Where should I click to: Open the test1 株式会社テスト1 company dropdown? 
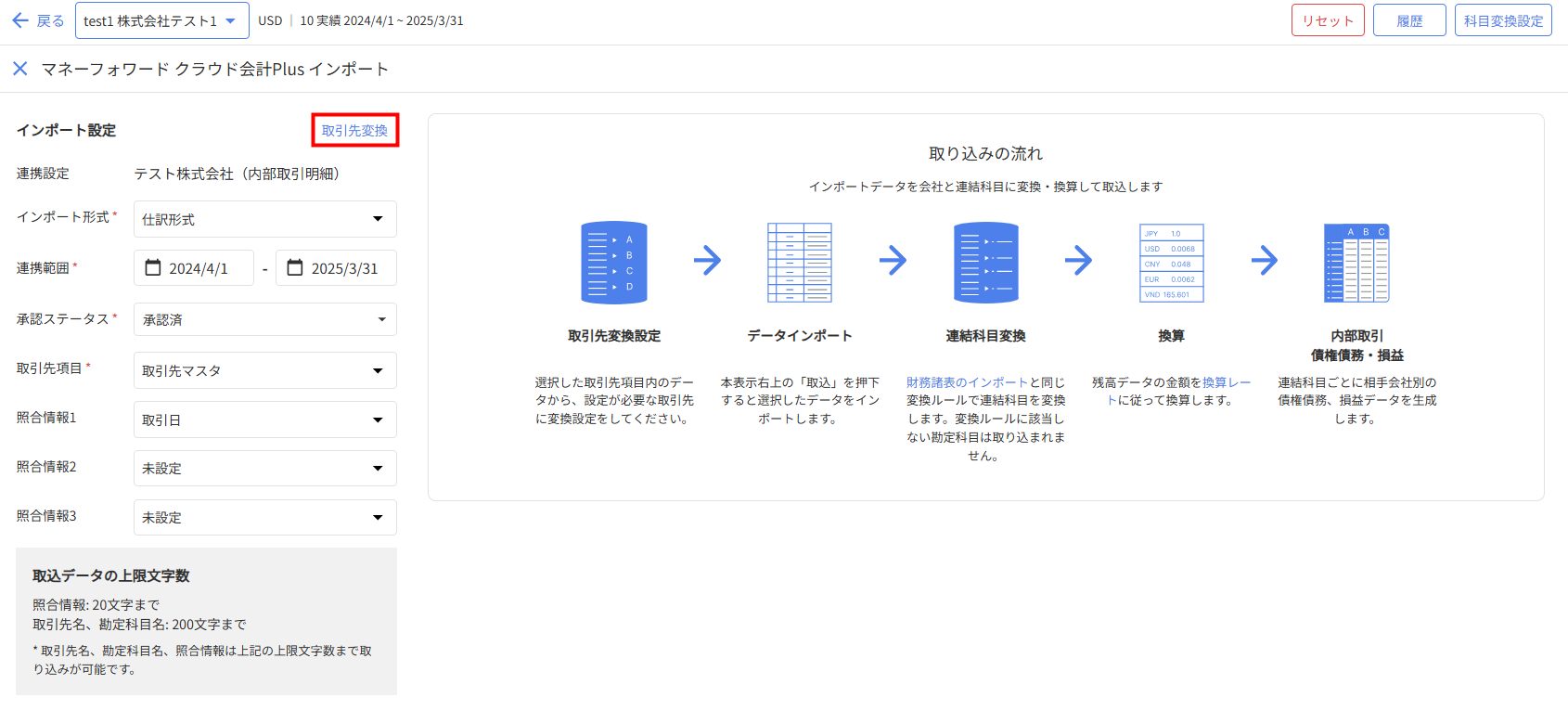point(161,20)
